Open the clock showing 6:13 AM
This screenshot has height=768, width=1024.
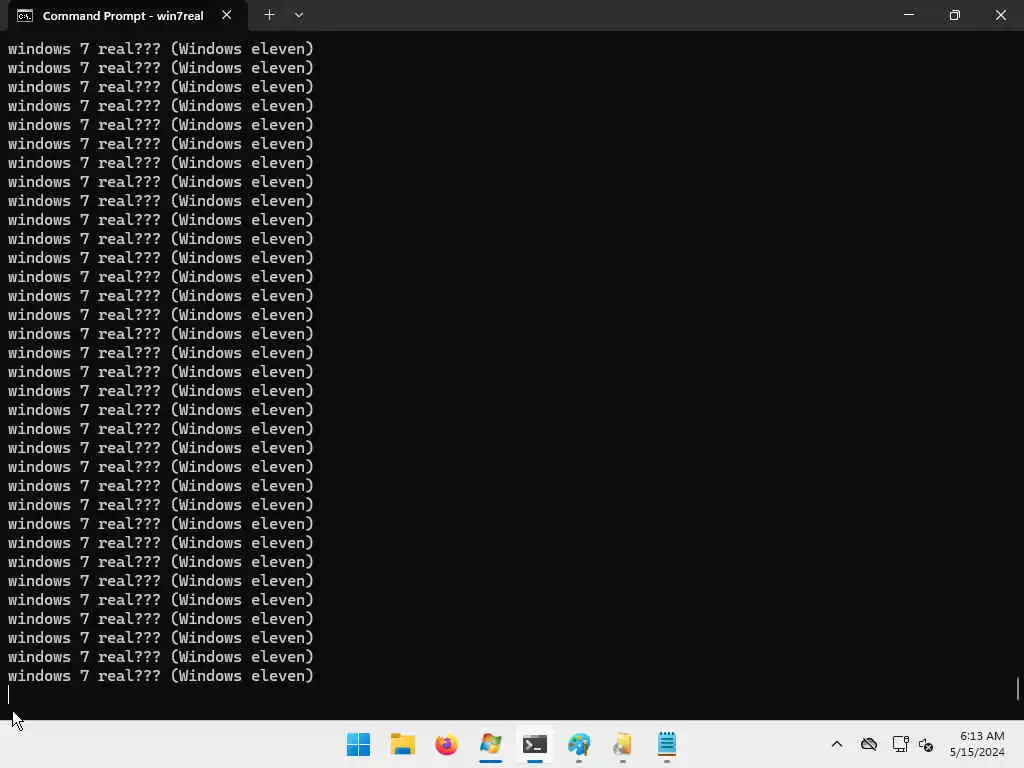click(977, 744)
